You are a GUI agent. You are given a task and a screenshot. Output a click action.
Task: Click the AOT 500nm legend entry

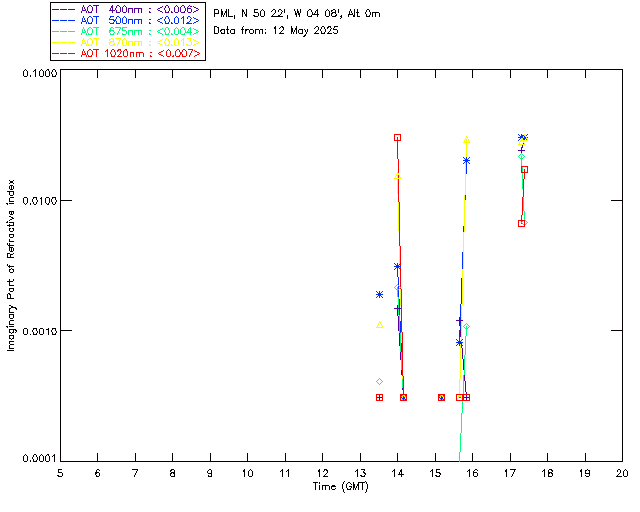pyautogui.click(x=126, y=20)
